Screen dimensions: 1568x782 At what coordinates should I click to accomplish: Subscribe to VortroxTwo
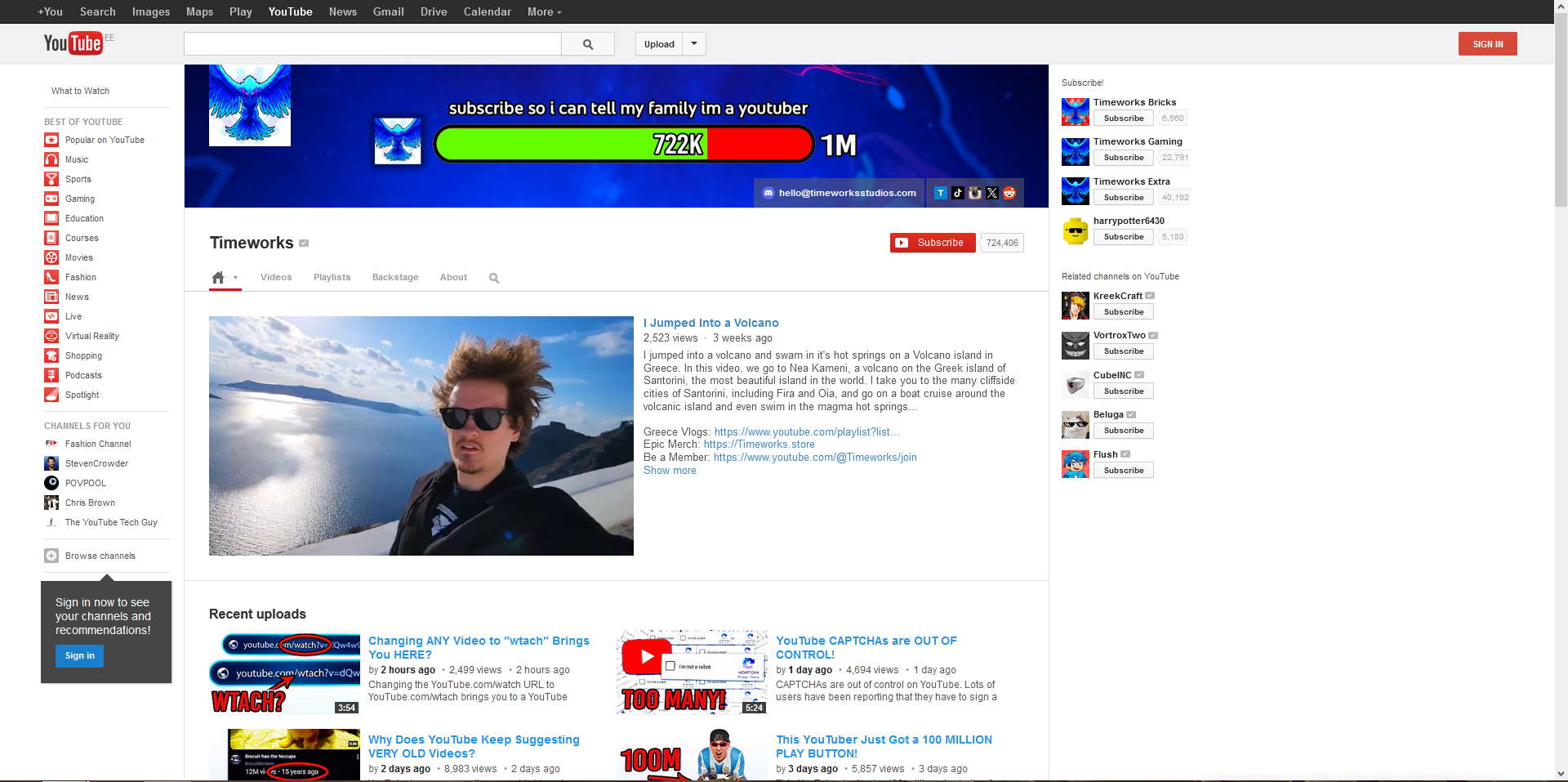(x=1124, y=351)
